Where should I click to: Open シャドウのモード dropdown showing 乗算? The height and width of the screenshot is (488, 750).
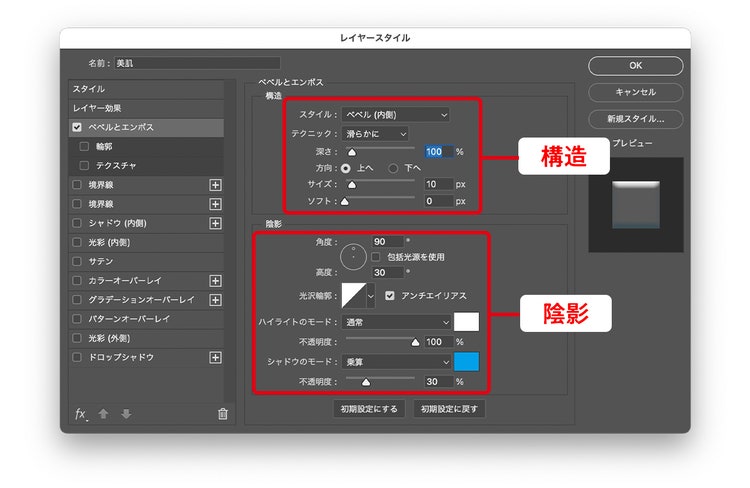396,362
